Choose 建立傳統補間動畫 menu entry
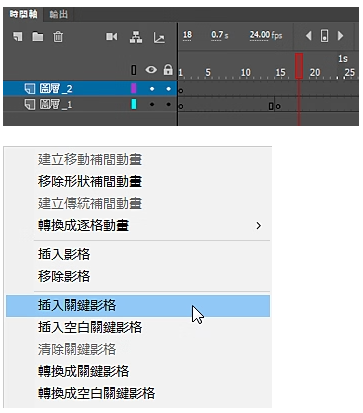 click(x=90, y=203)
